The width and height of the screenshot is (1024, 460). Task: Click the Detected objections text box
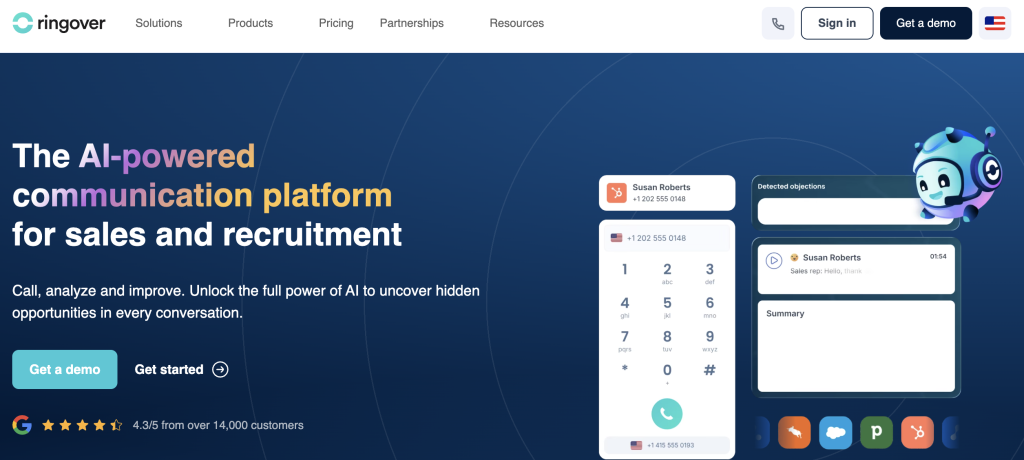click(856, 212)
